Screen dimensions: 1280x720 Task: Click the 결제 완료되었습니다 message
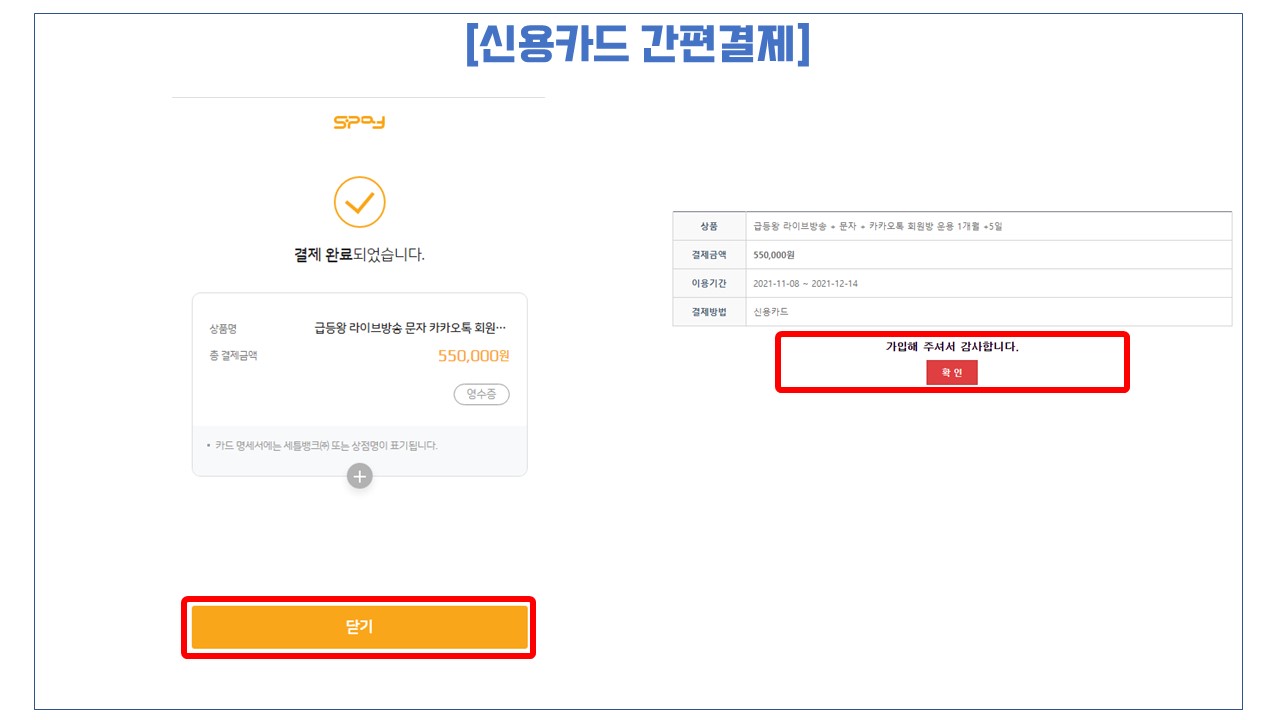point(359,255)
